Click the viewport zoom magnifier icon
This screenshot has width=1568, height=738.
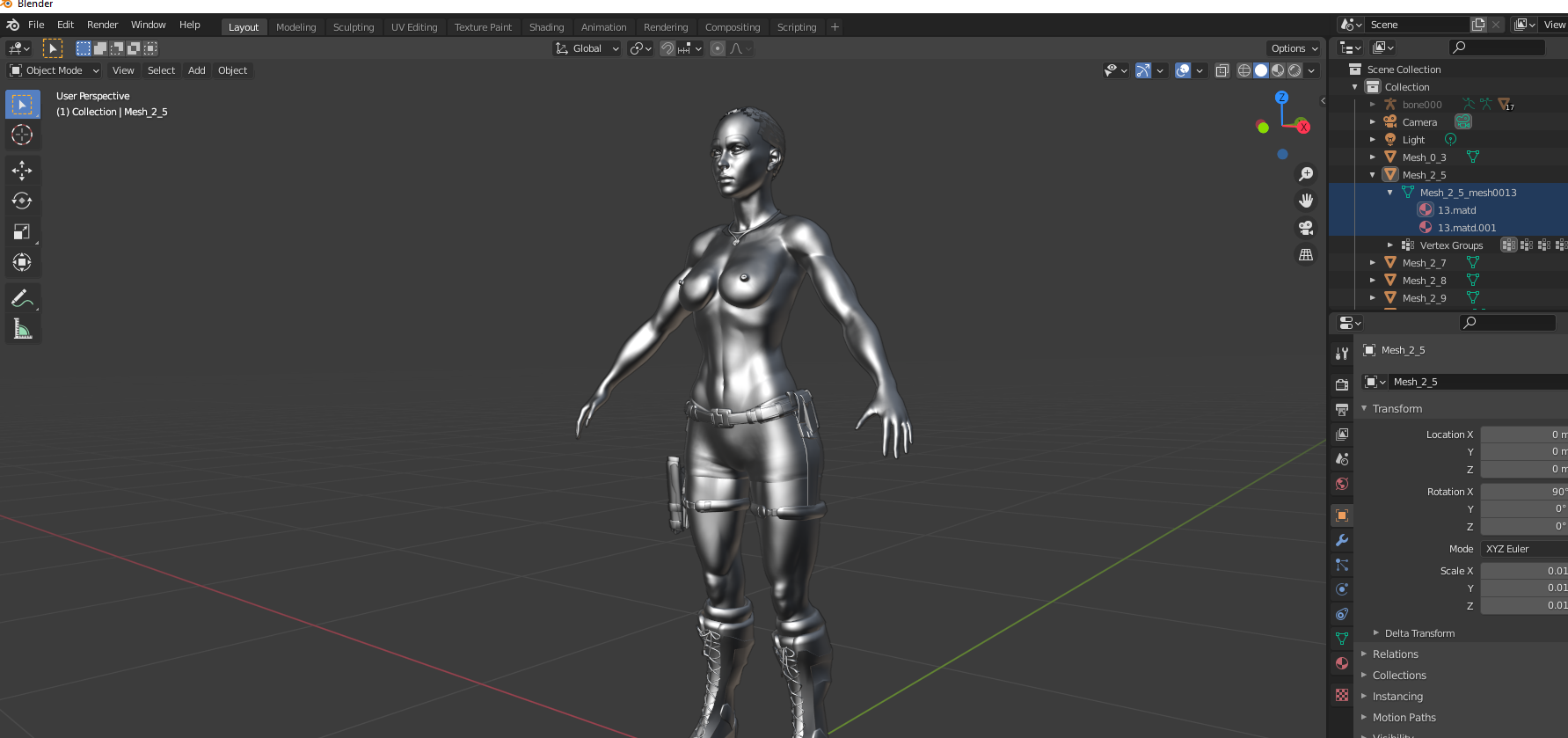pos(1306,174)
